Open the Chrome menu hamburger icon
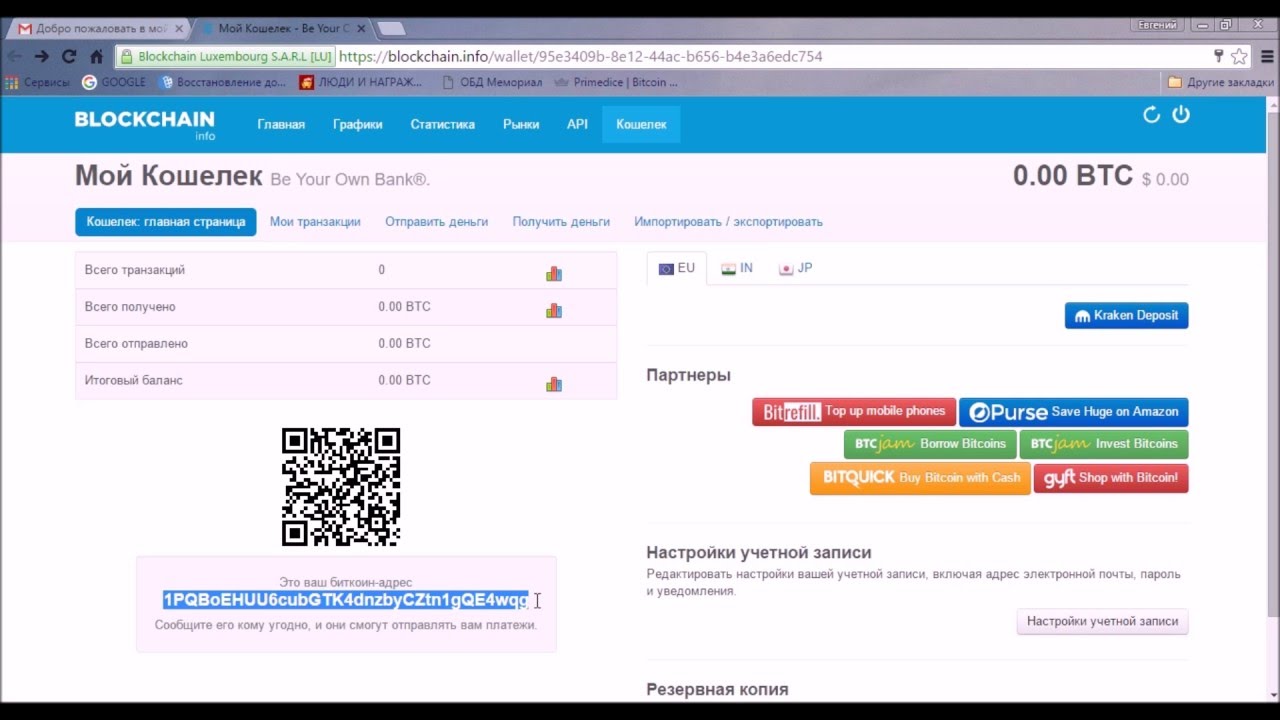 [x=1267, y=56]
